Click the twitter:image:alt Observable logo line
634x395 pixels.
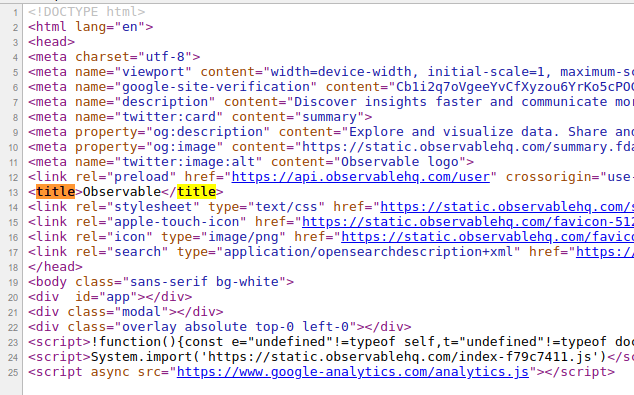251,162
